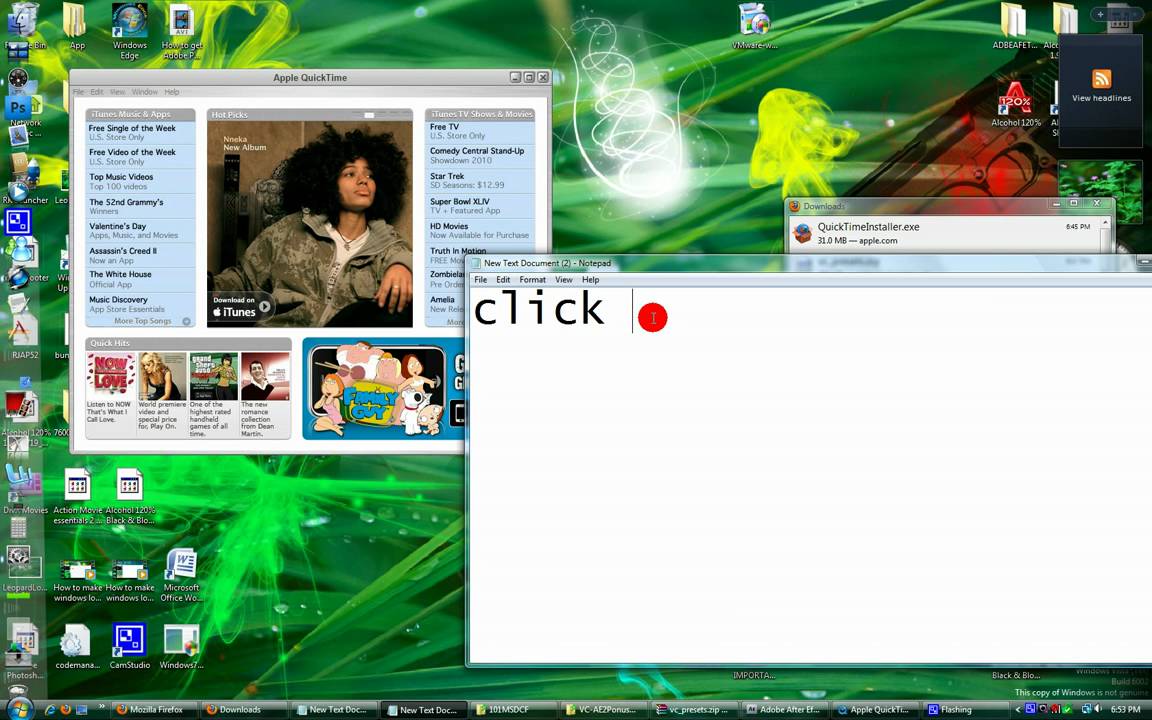This screenshot has width=1152, height=720.
Task: Switch to Adobe After Ef... taskbar button
Action: [x=785, y=710]
